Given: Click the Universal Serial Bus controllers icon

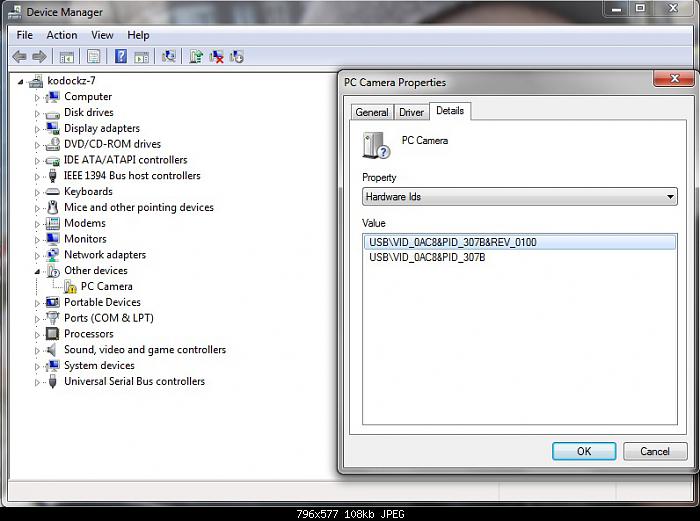Looking at the screenshot, I should click(52, 381).
